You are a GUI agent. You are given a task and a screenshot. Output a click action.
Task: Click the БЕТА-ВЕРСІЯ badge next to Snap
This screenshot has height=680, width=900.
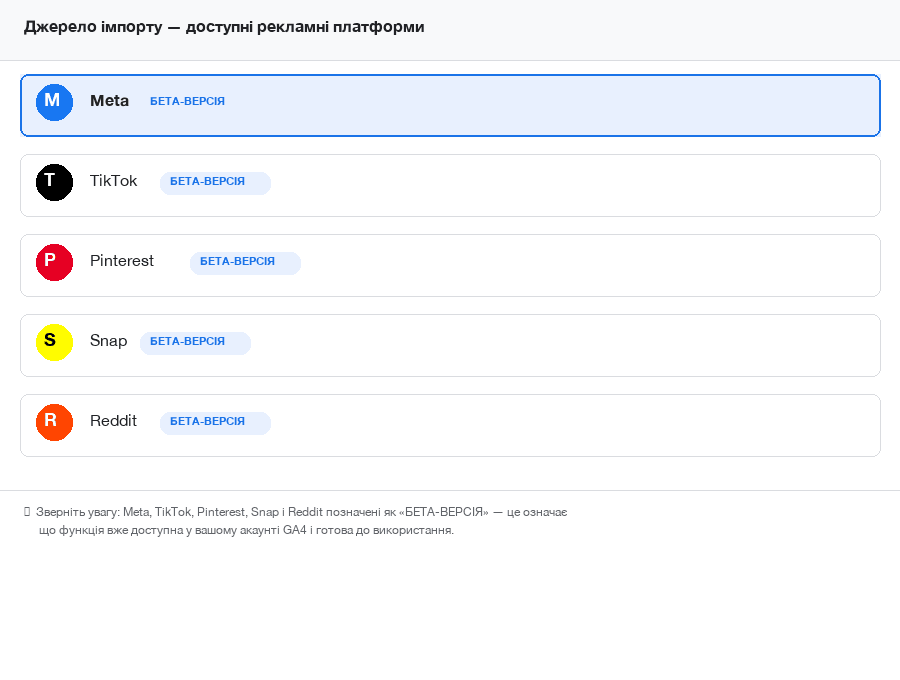pyautogui.click(x=195, y=343)
